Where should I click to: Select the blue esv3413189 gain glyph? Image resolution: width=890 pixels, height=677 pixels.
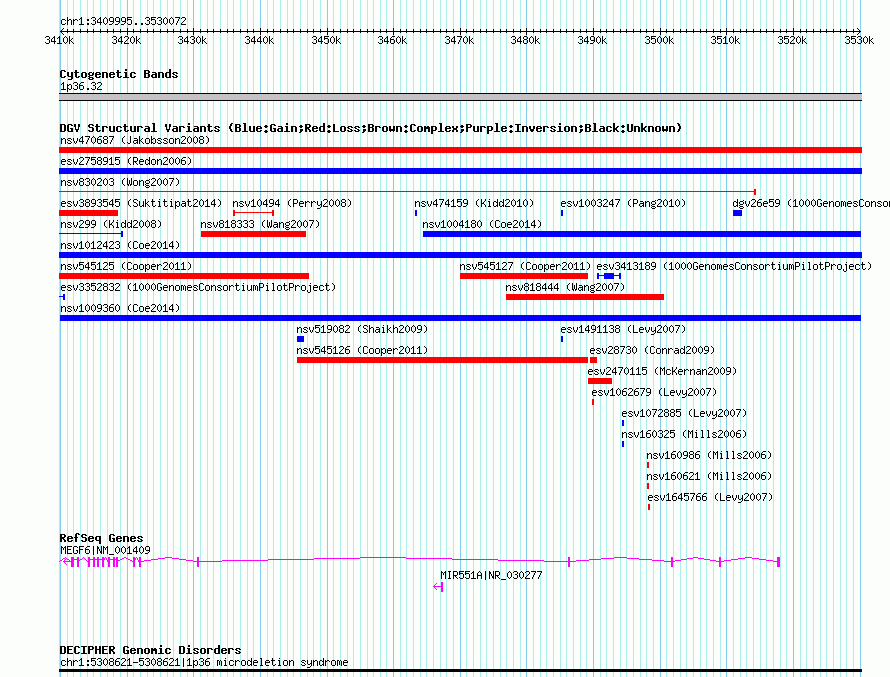609,276
